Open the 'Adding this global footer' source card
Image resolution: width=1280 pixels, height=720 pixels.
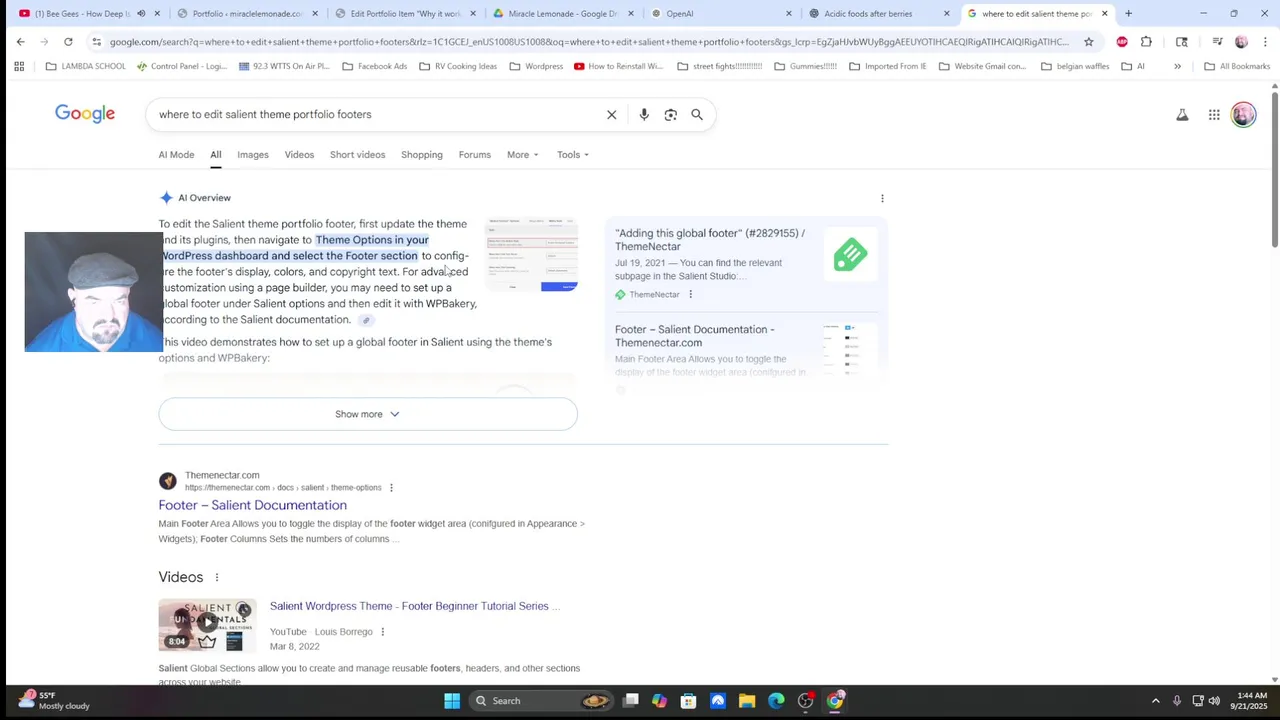pyautogui.click(x=745, y=264)
